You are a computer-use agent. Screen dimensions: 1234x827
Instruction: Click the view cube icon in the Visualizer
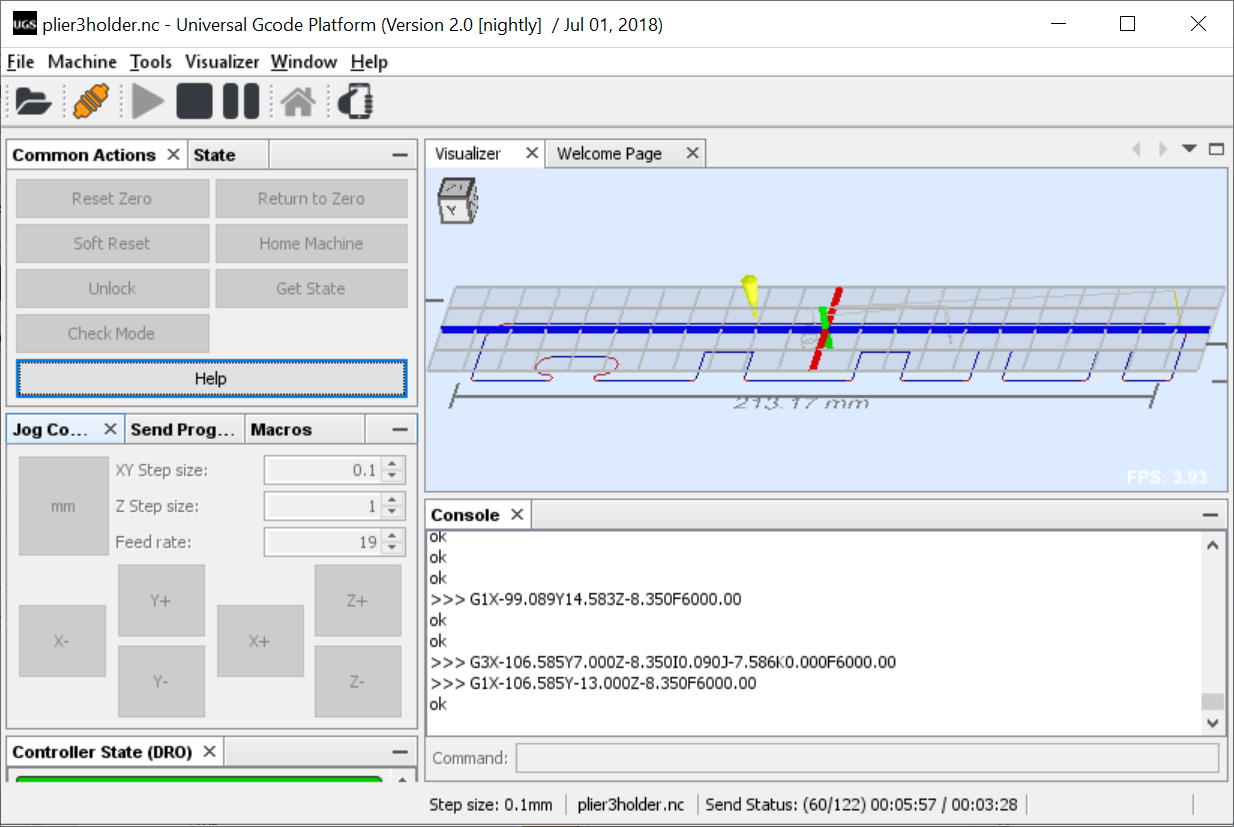456,201
